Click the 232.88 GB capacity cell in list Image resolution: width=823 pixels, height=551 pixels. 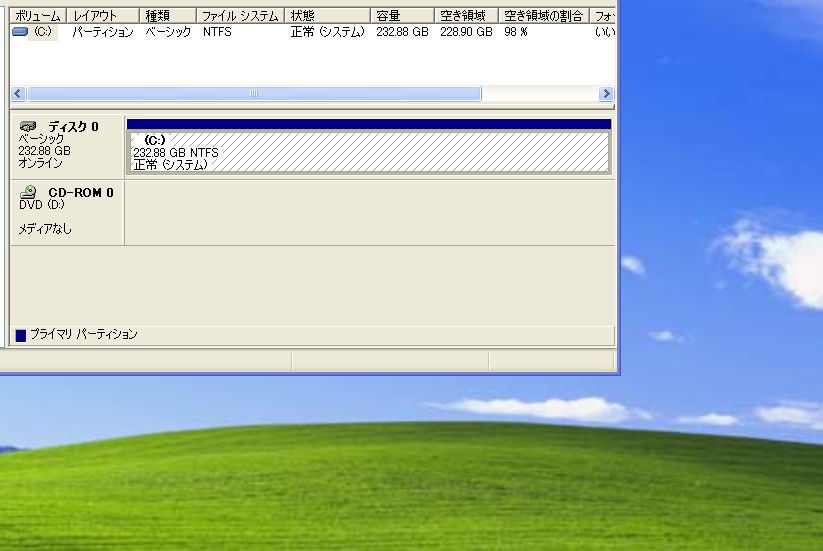pos(403,32)
